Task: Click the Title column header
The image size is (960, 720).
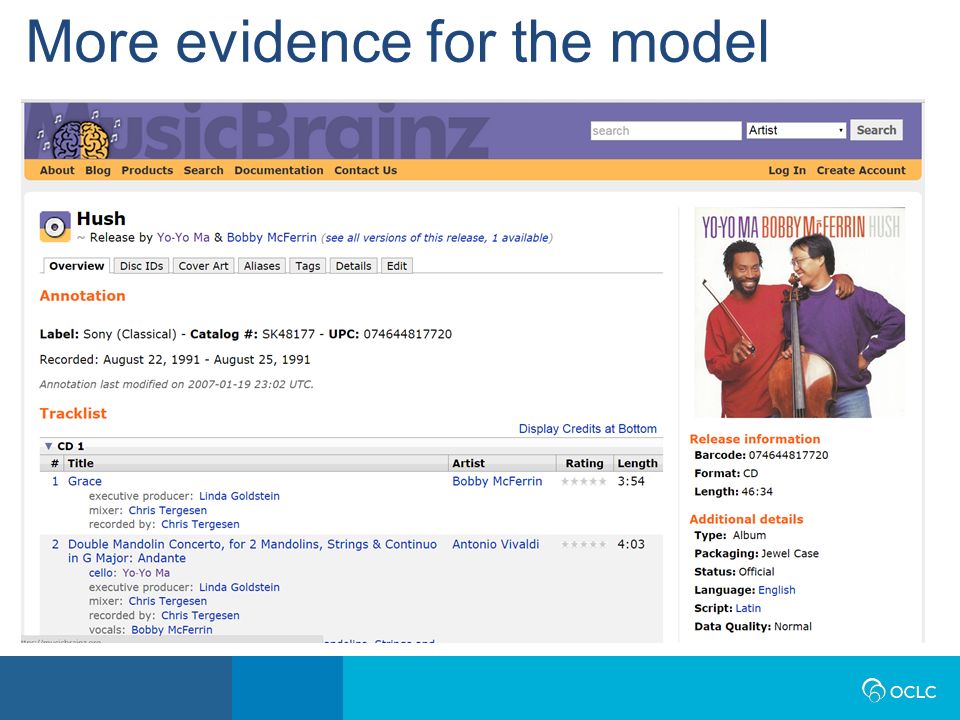Action: point(81,463)
